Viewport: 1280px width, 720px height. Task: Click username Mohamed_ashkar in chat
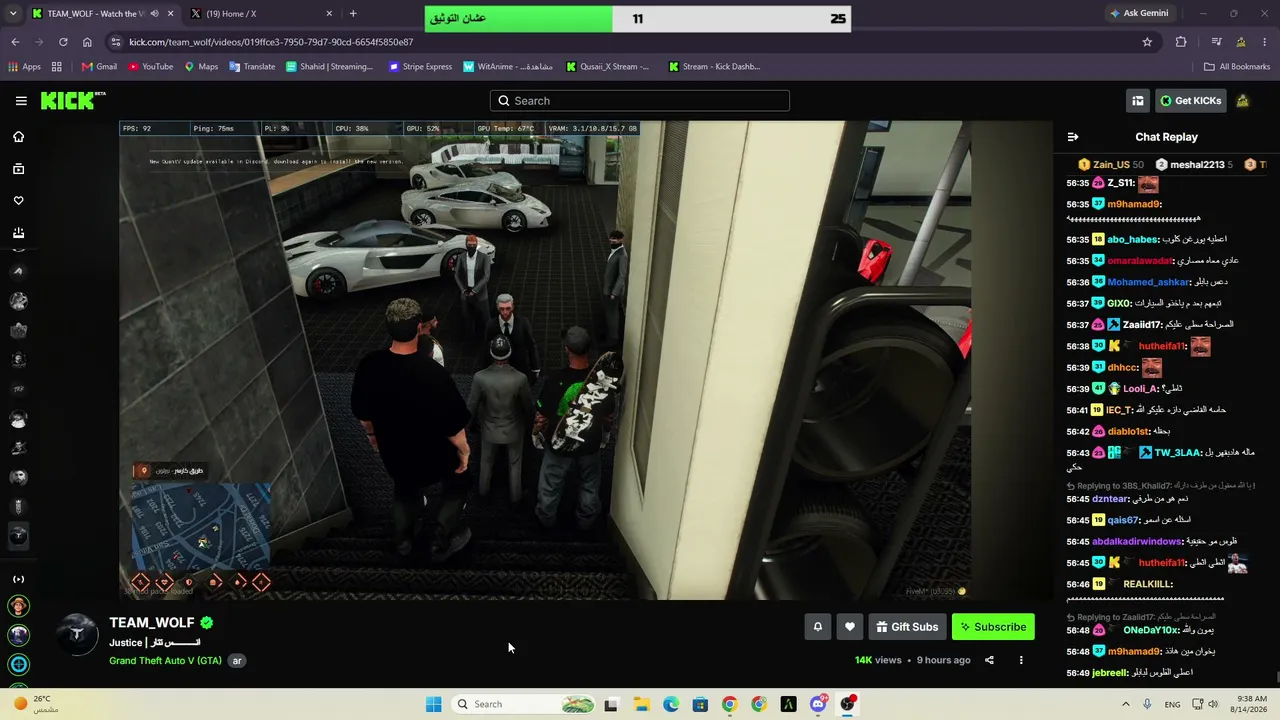(1148, 282)
